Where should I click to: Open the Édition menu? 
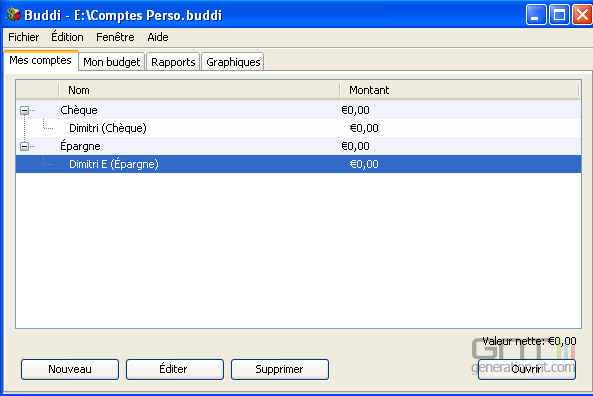[67, 37]
